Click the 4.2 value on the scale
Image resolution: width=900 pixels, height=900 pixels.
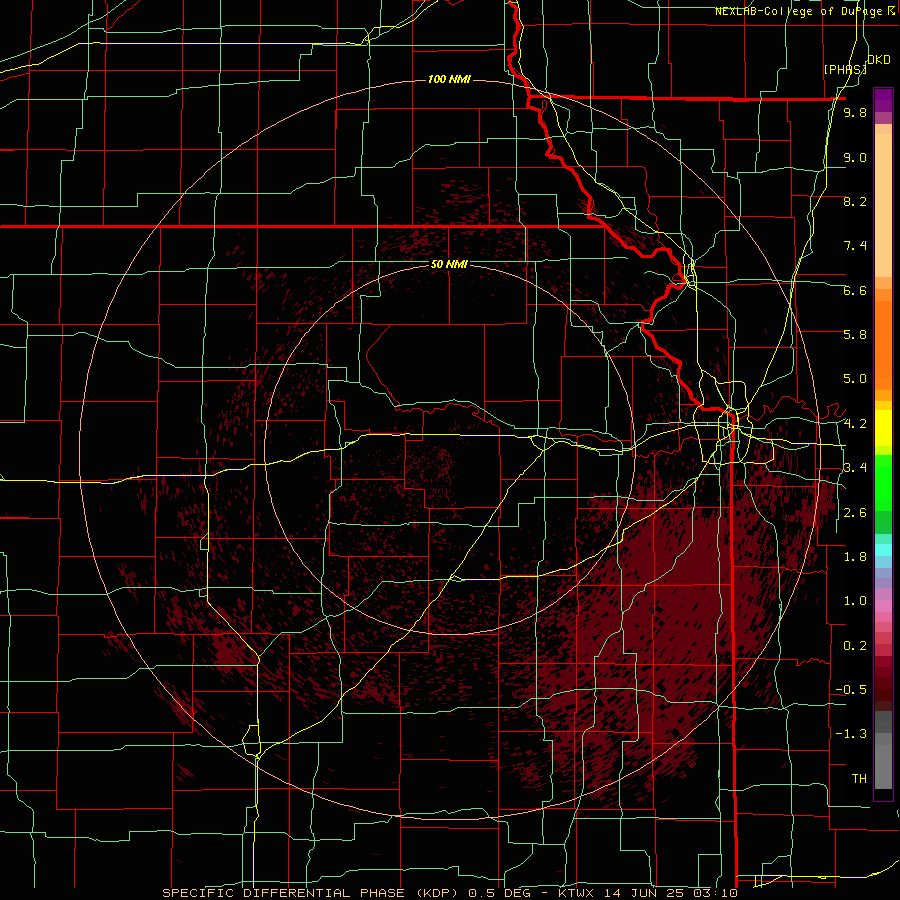[x=855, y=424]
